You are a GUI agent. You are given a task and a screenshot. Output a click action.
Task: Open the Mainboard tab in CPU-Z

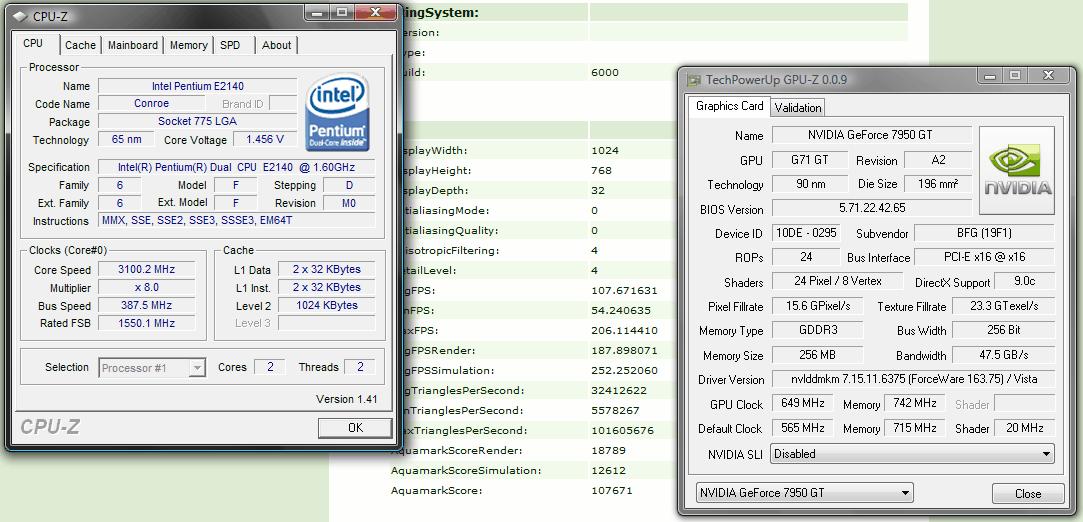tap(133, 45)
